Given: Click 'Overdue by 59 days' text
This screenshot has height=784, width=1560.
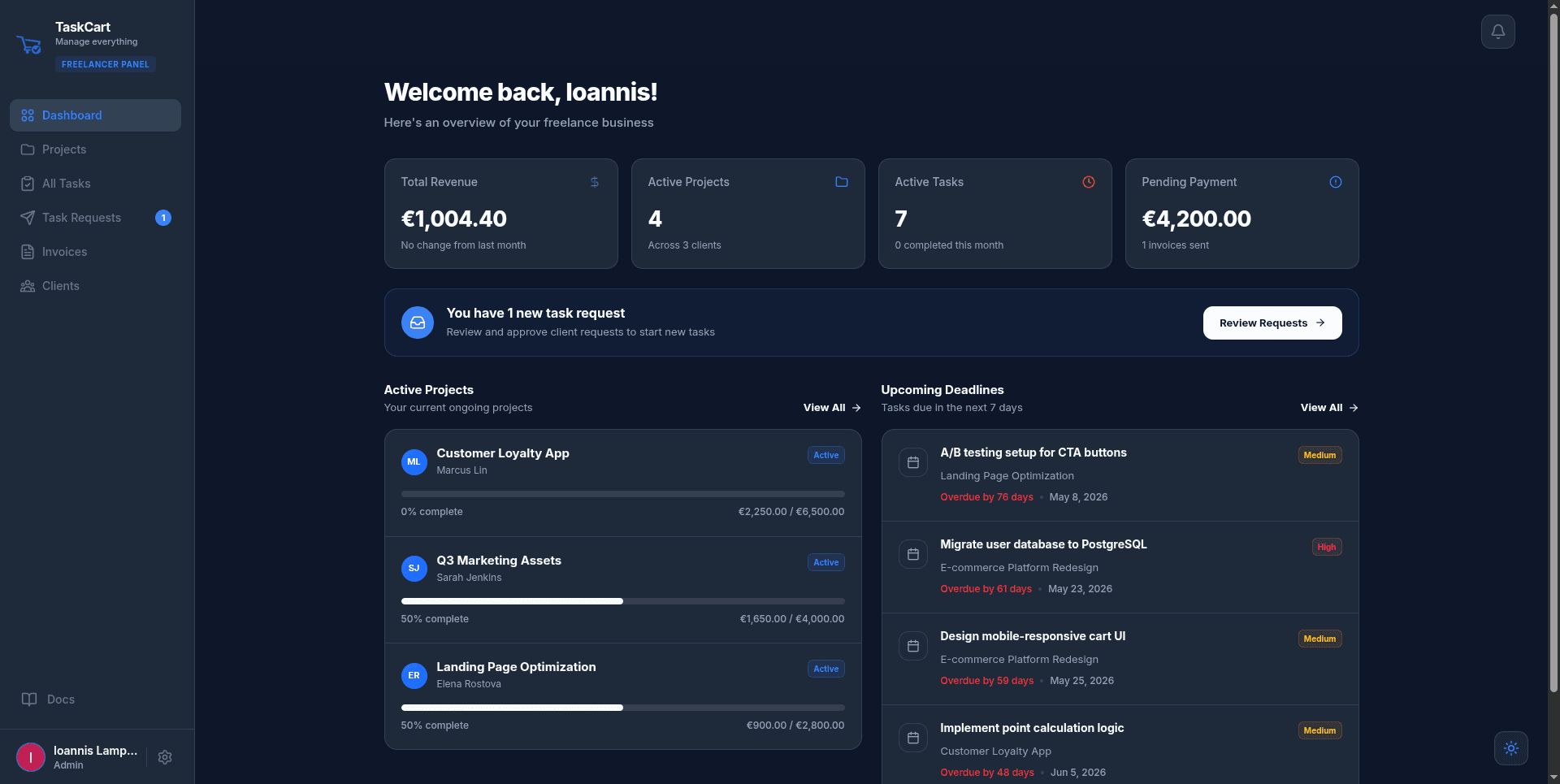Looking at the screenshot, I should pos(987,681).
